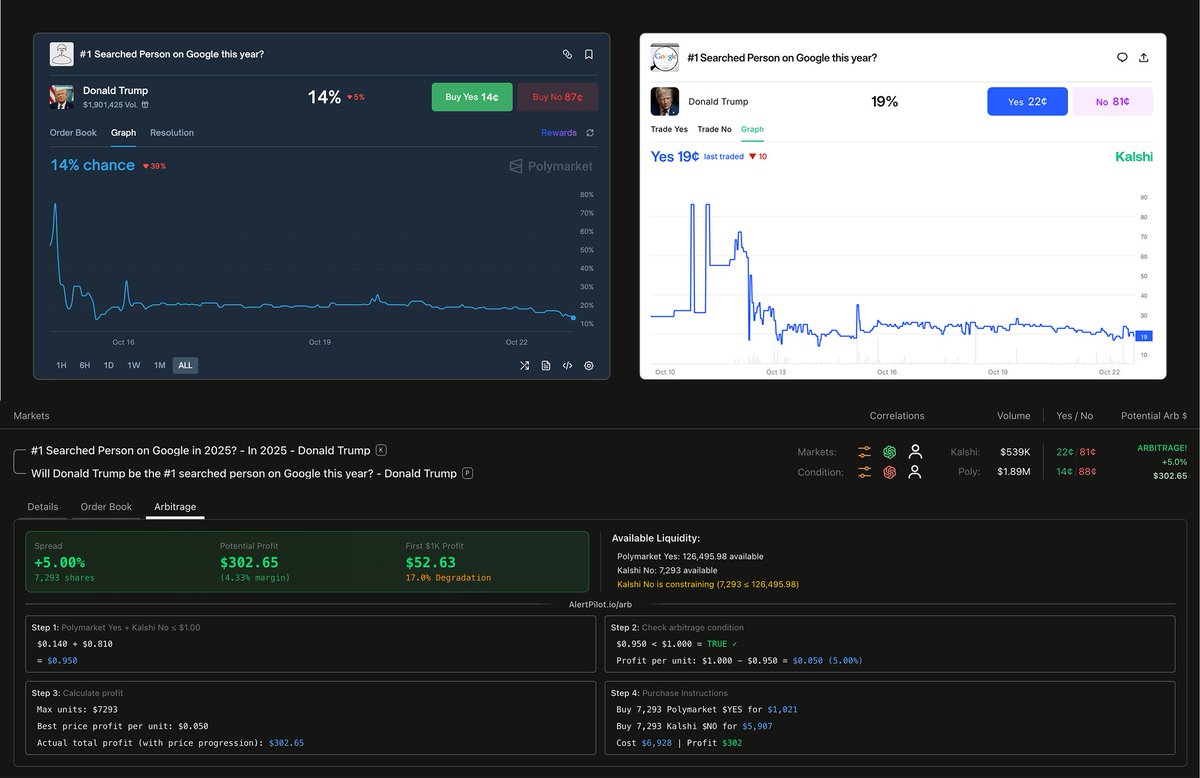Viewport: 1200px width, 778px height.
Task: Click Kalshi market title in markets list
Action: click(200, 451)
